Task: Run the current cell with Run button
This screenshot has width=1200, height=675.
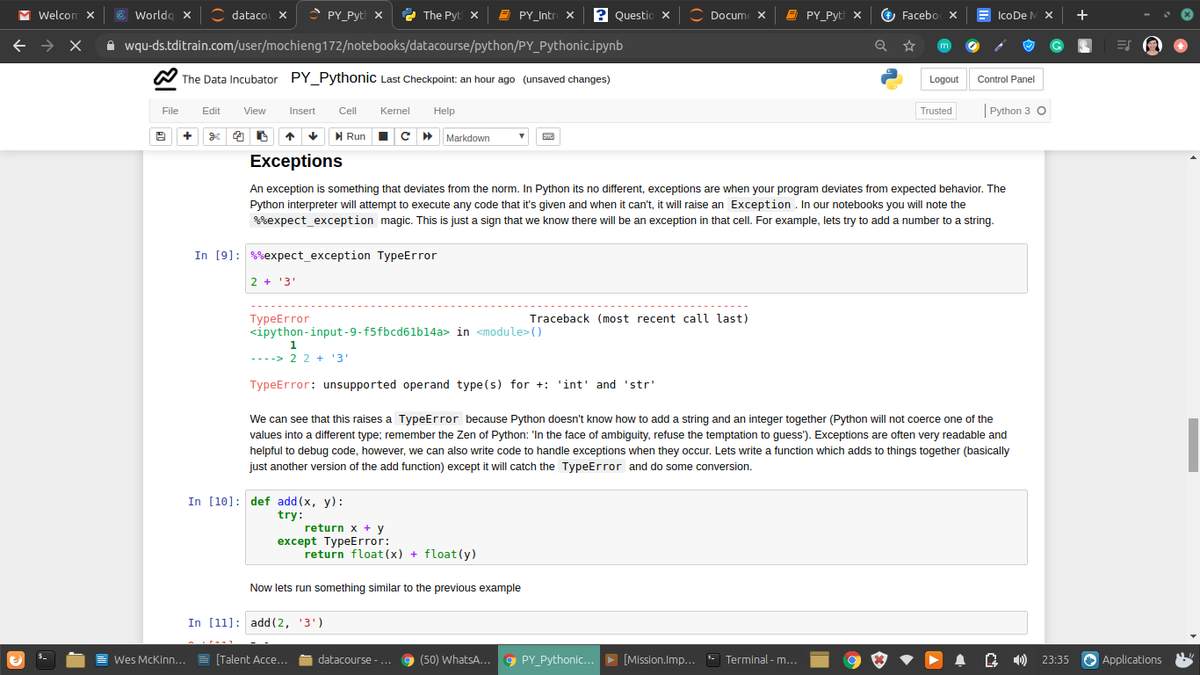Action: tap(351, 137)
